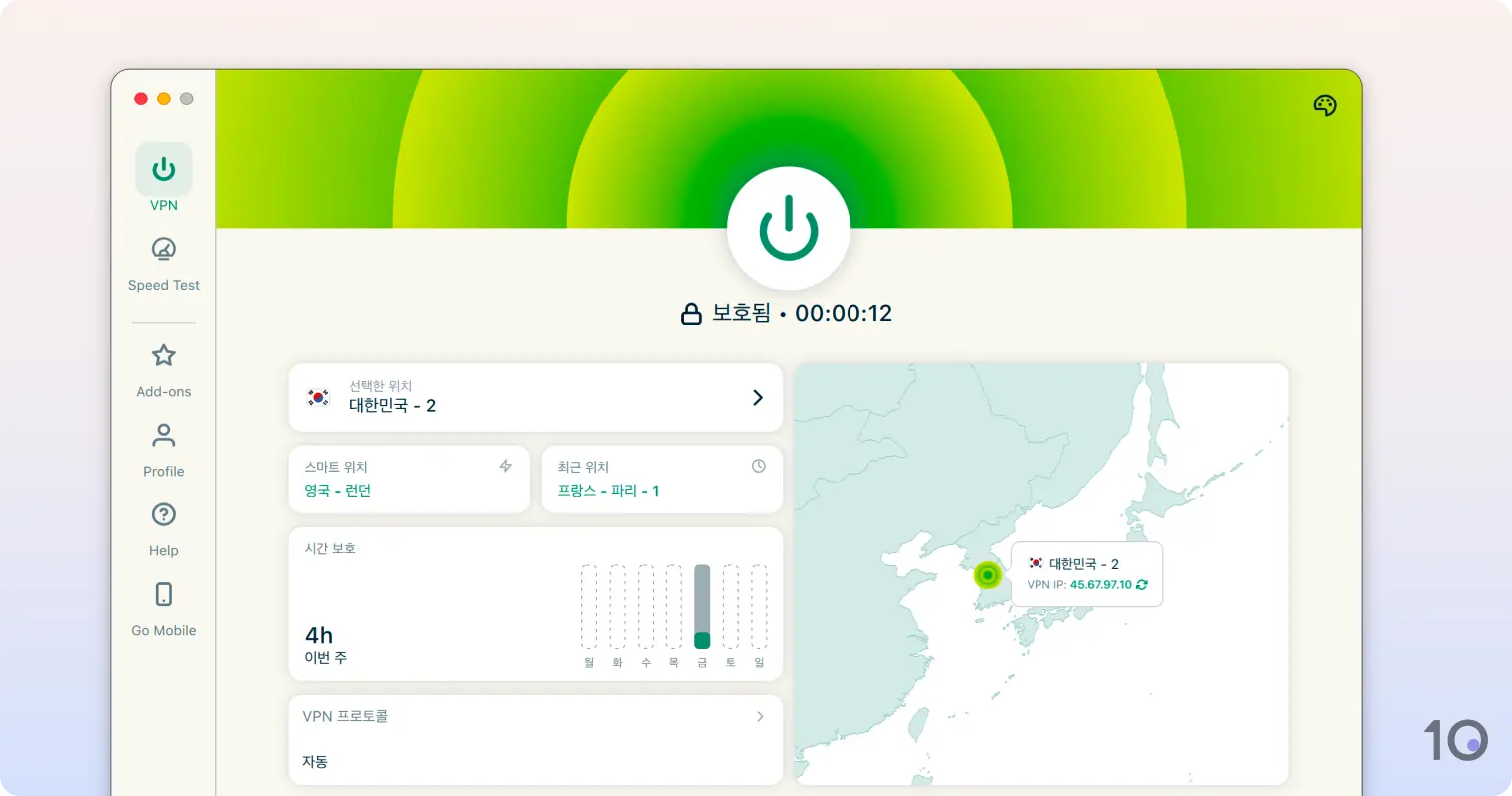Click the VPN IP 45.67.97.10 link
This screenshot has height=796, width=1512.
[1098, 585]
